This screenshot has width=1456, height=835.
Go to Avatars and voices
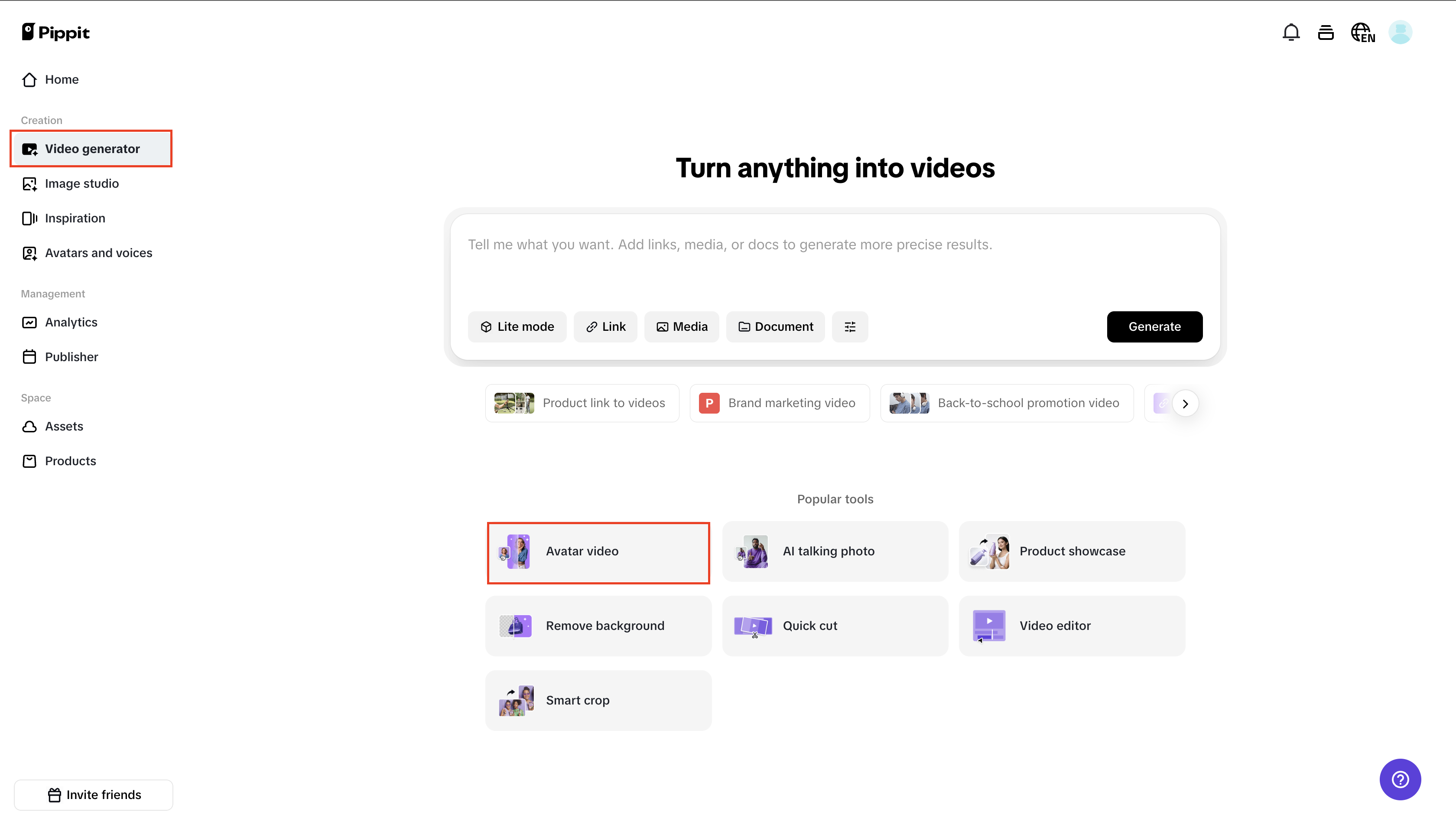pyautogui.click(x=98, y=252)
